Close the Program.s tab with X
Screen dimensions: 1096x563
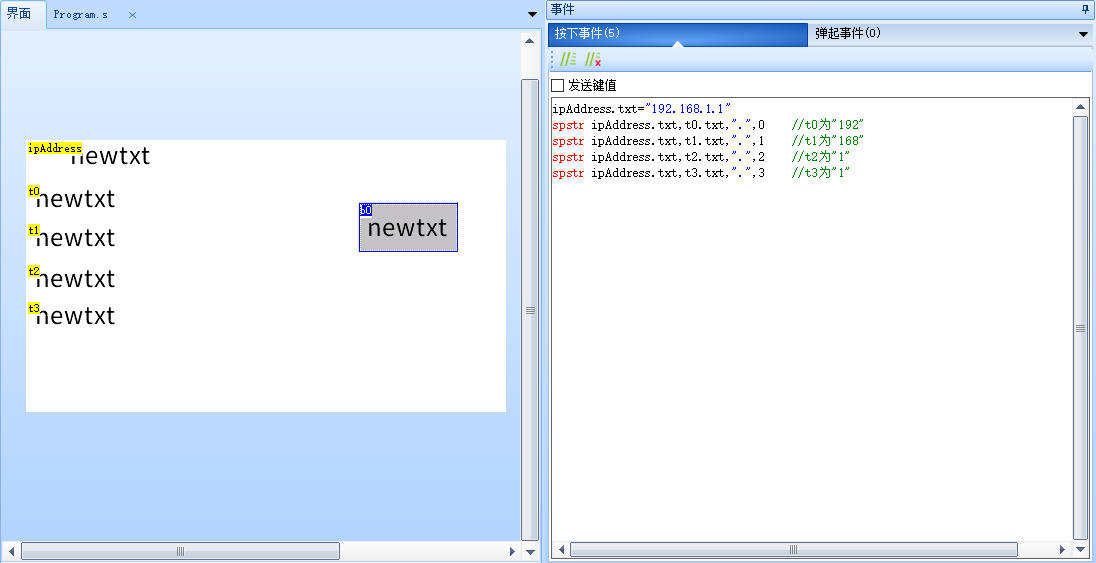(132, 15)
